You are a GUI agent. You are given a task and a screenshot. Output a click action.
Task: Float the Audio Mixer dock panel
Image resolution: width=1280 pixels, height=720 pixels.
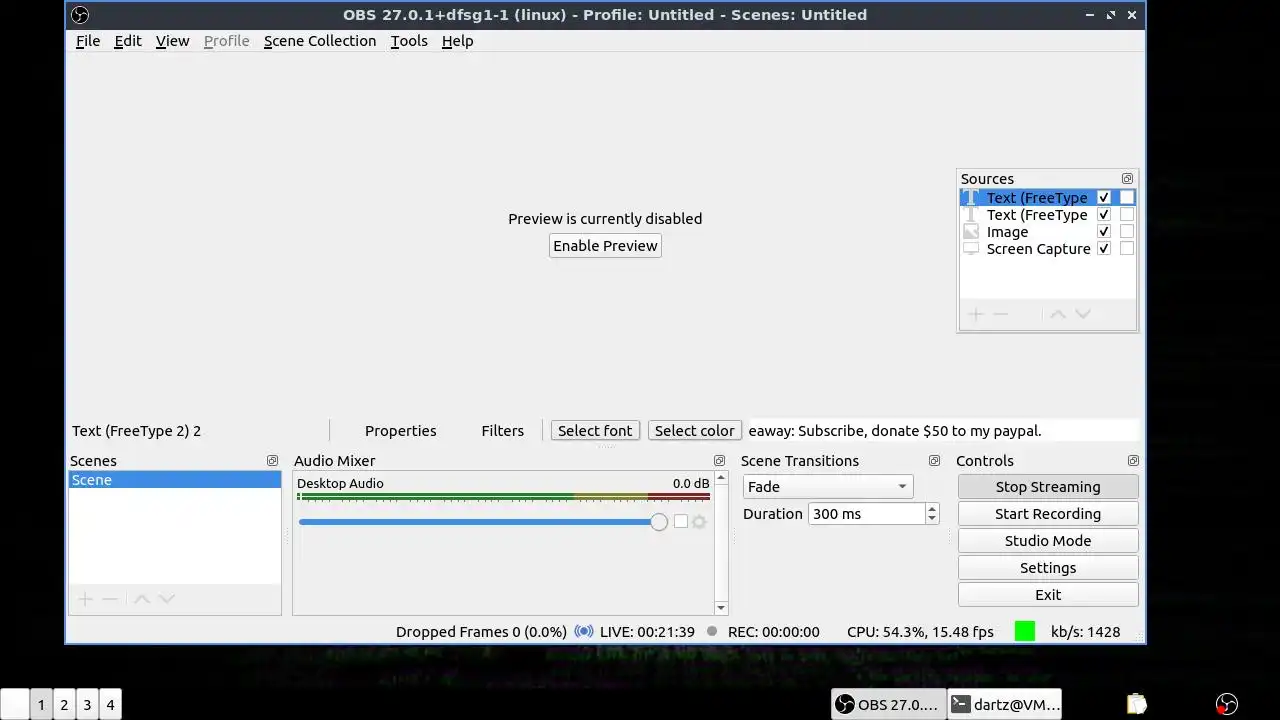pyautogui.click(x=719, y=461)
